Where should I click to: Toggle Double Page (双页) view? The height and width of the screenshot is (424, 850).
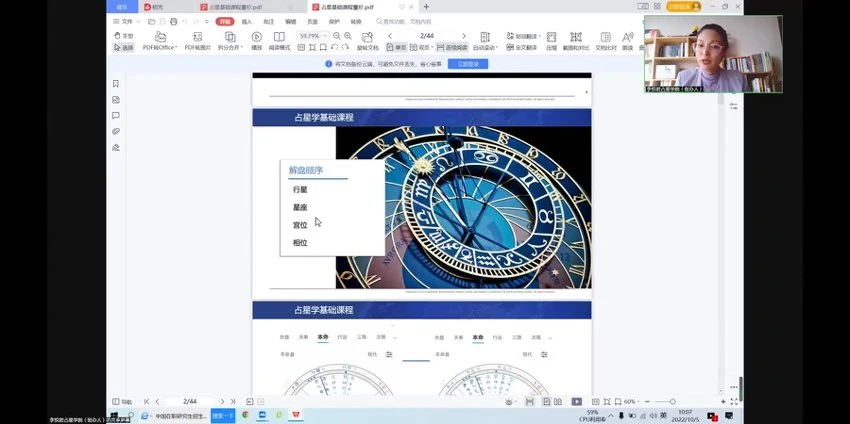[420, 48]
